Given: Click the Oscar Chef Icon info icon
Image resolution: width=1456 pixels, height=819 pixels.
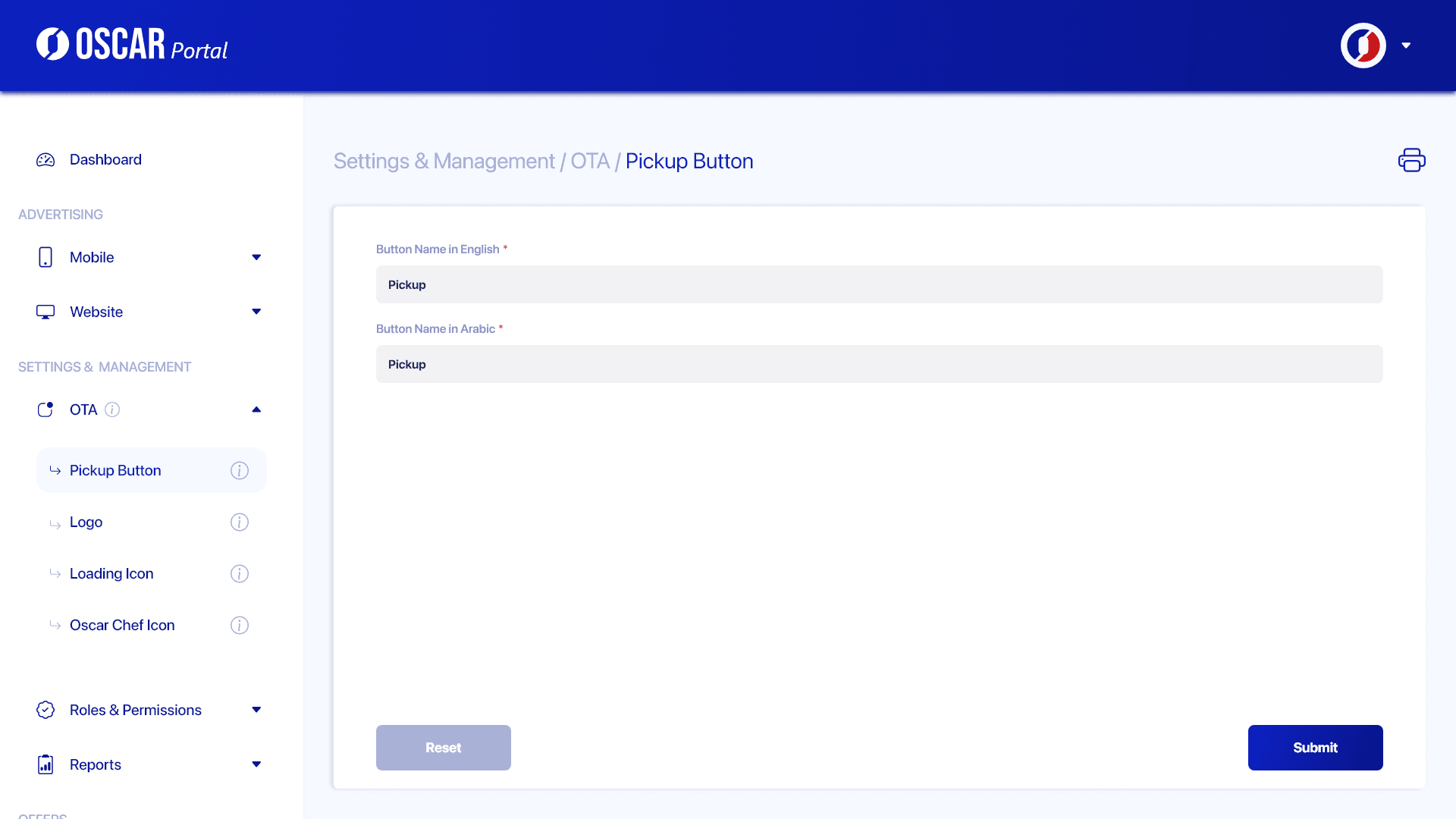Looking at the screenshot, I should pyautogui.click(x=240, y=626).
